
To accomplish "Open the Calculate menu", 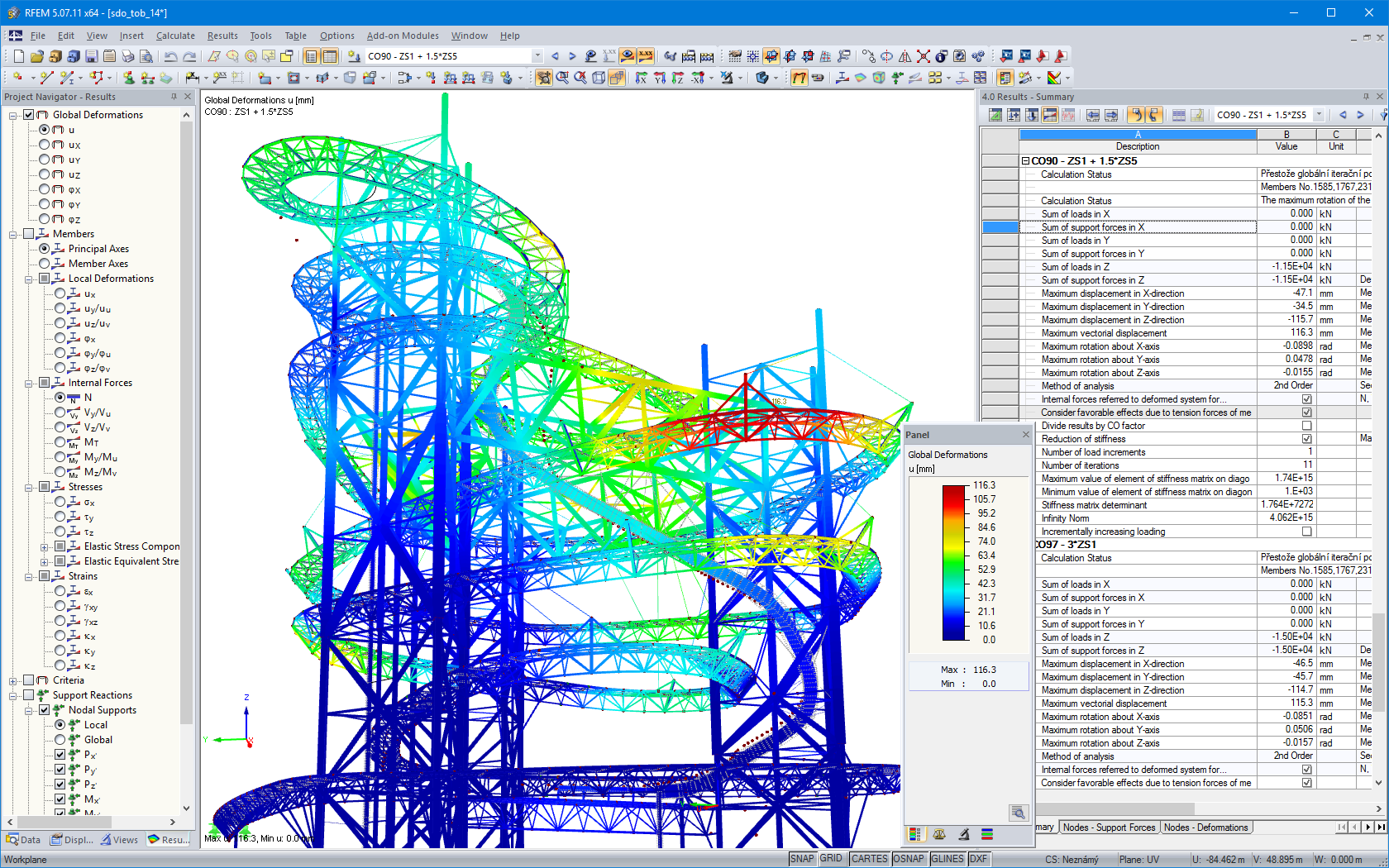I will (175, 36).
